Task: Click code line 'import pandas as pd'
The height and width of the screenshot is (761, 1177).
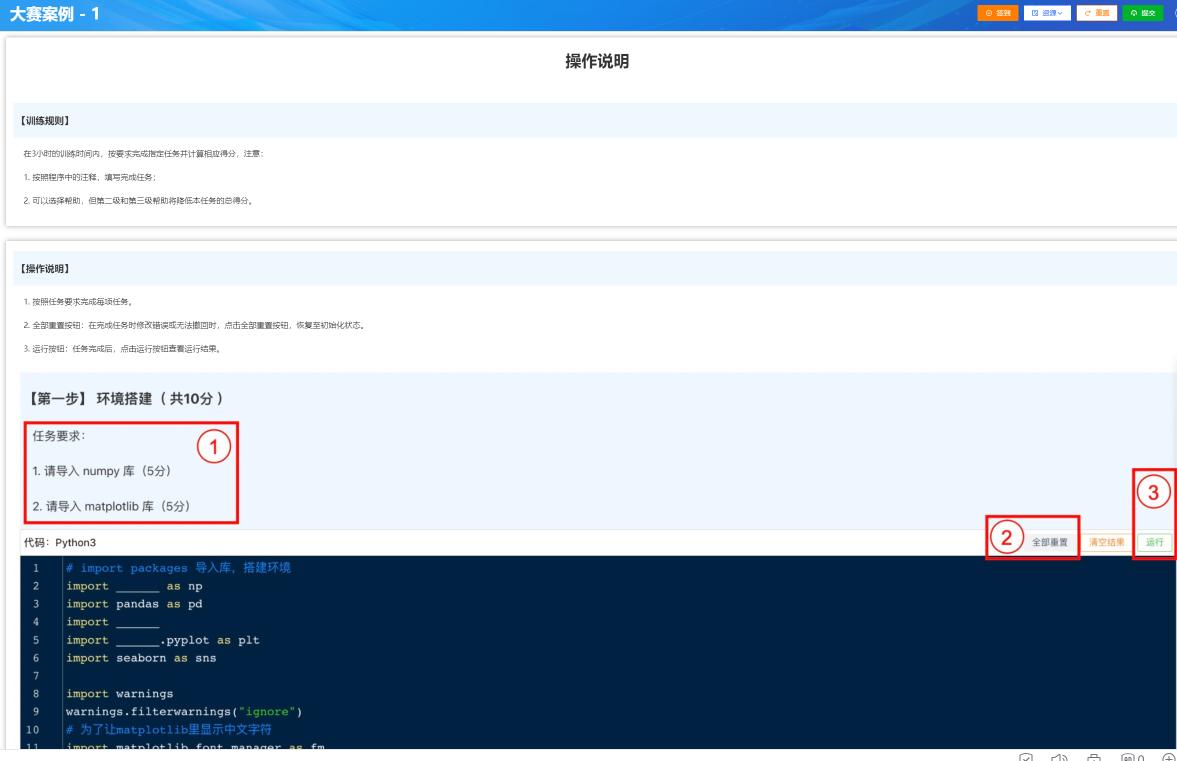Action: [x=134, y=603]
